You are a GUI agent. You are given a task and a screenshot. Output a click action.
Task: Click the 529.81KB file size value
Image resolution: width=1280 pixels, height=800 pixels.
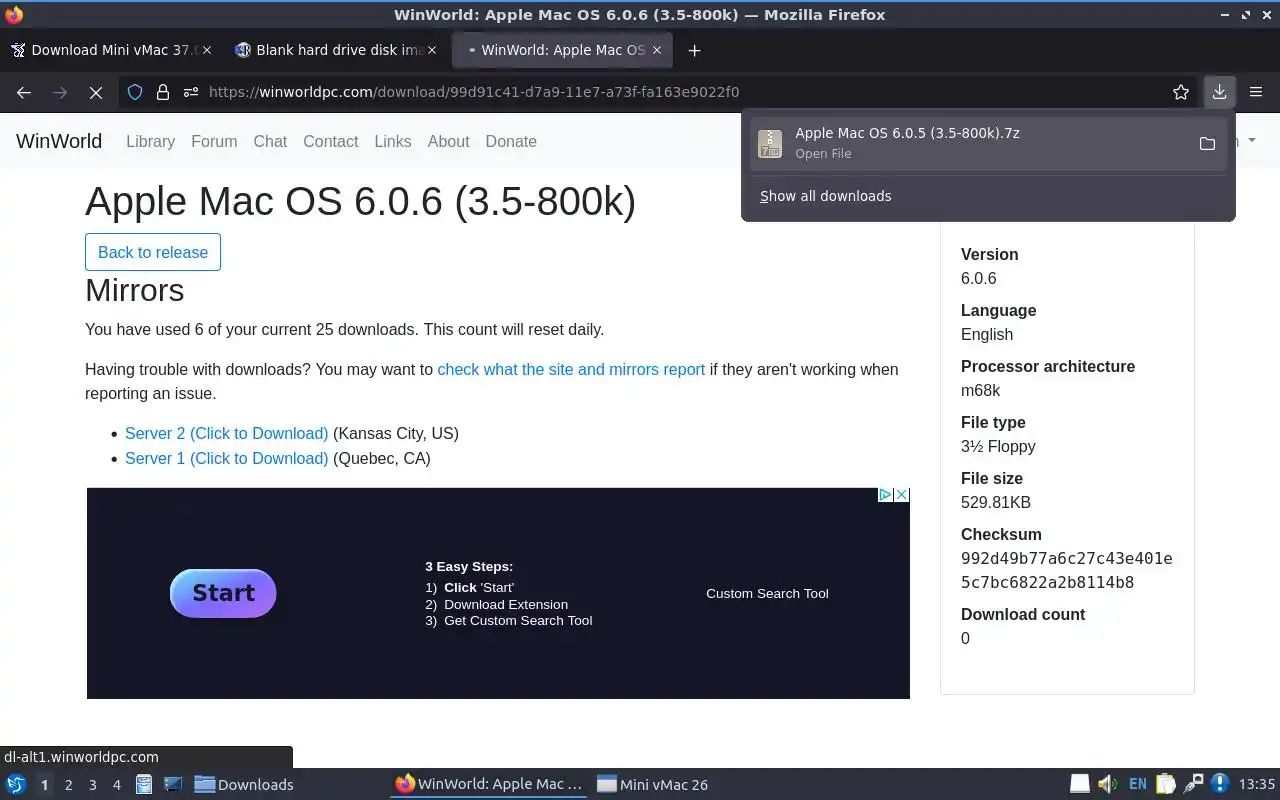click(x=996, y=502)
